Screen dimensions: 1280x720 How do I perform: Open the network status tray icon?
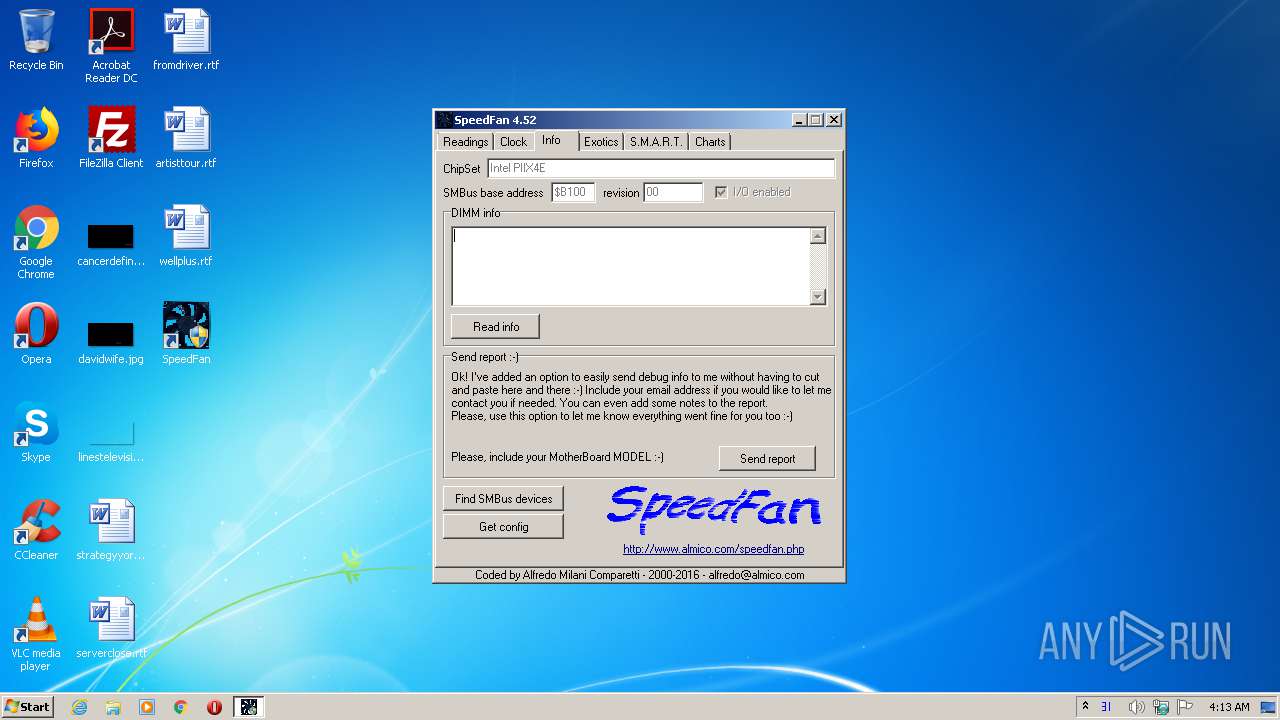1161,707
